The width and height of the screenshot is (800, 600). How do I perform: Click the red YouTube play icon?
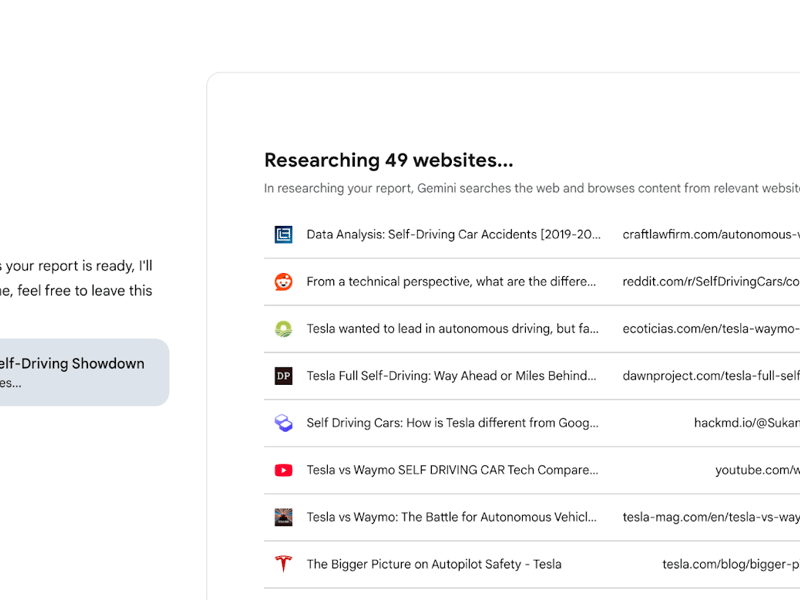click(284, 470)
